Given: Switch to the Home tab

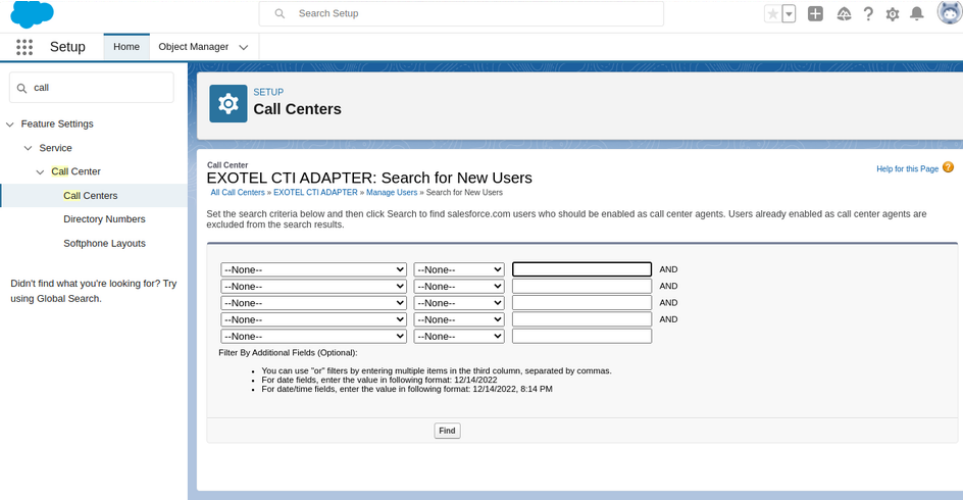Looking at the screenshot, I should 127,47.
